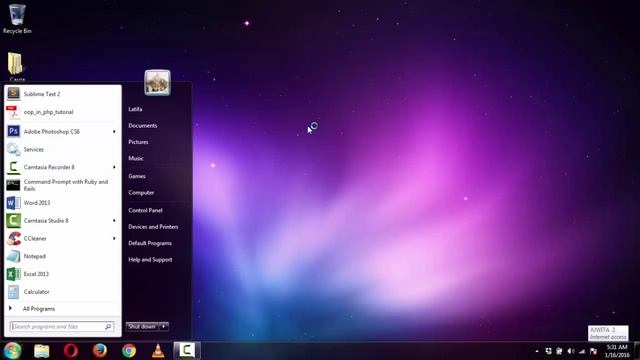
Task: Switch to Camtasia in the taskbar
Action: pos(187,351)
